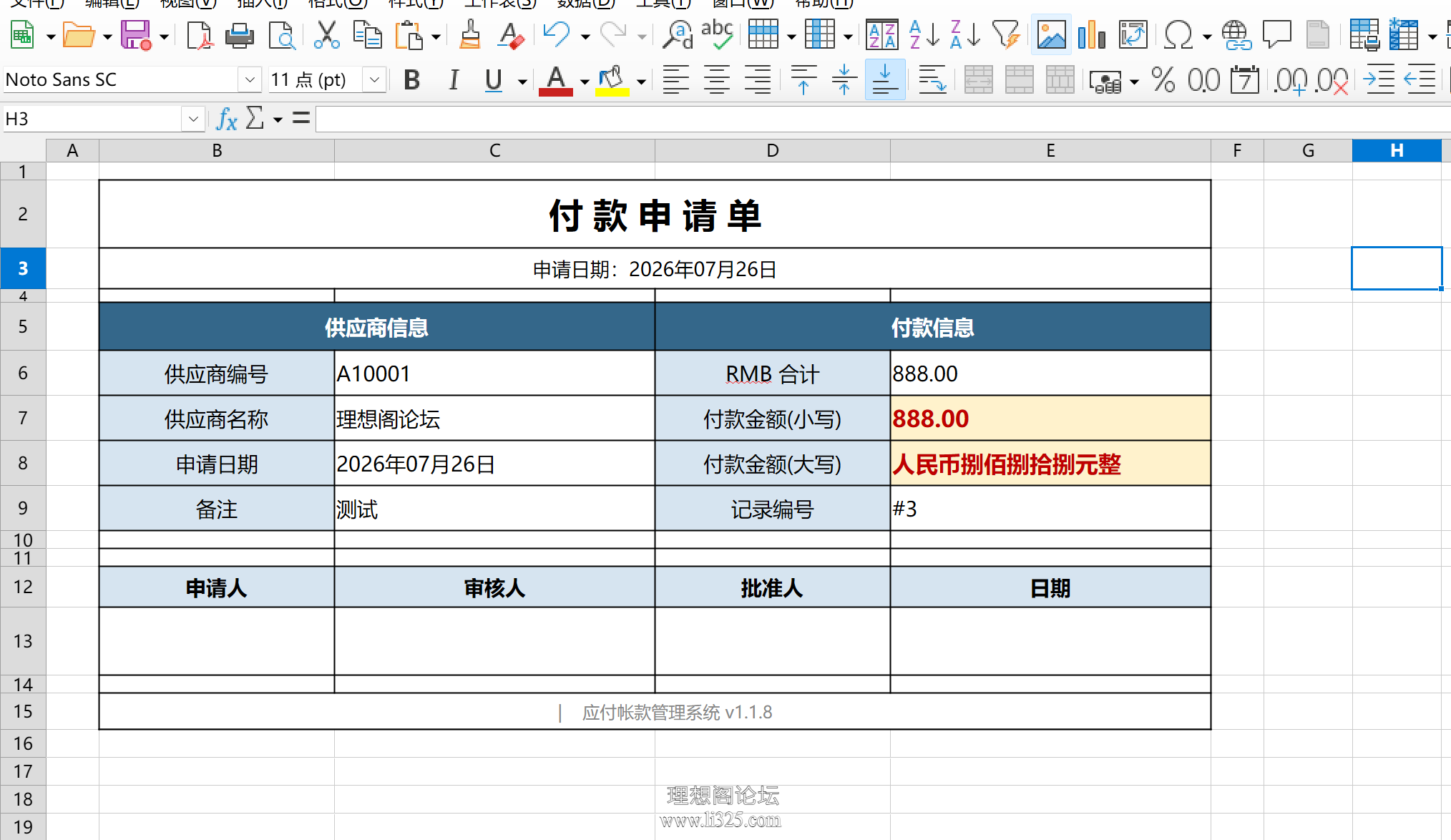Toggle italic formatting
Viewport: 1451px width, 840px height.
point(453,80)
